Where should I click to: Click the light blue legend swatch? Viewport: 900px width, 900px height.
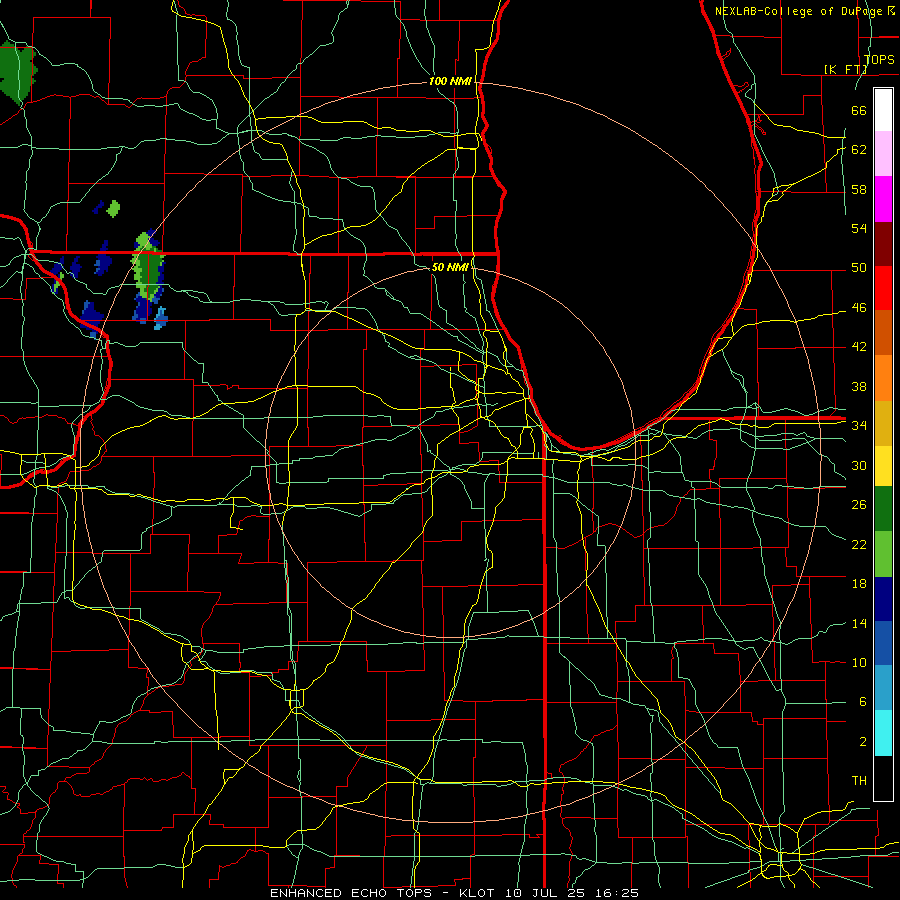(x=883, y=688)
